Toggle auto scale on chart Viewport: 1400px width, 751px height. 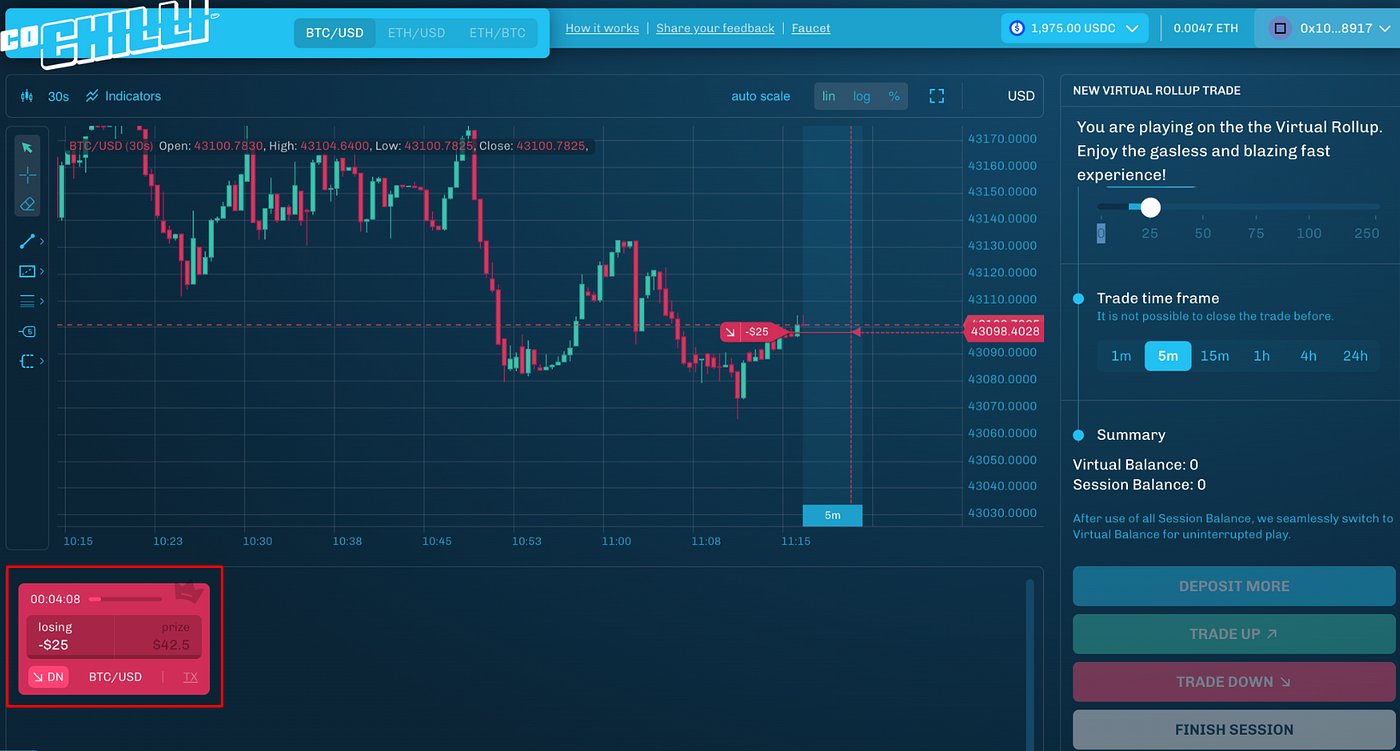(x=760, y=97)
